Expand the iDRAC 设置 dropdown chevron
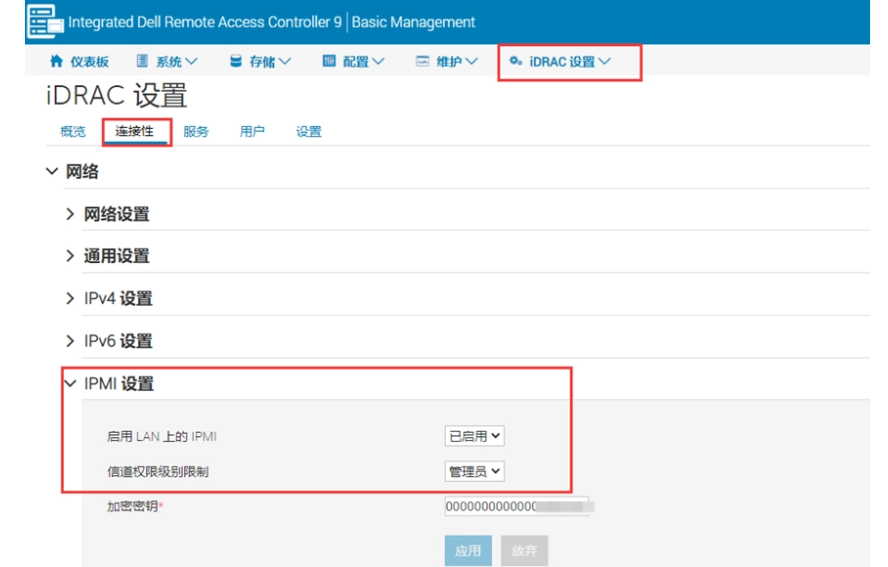 605,61
